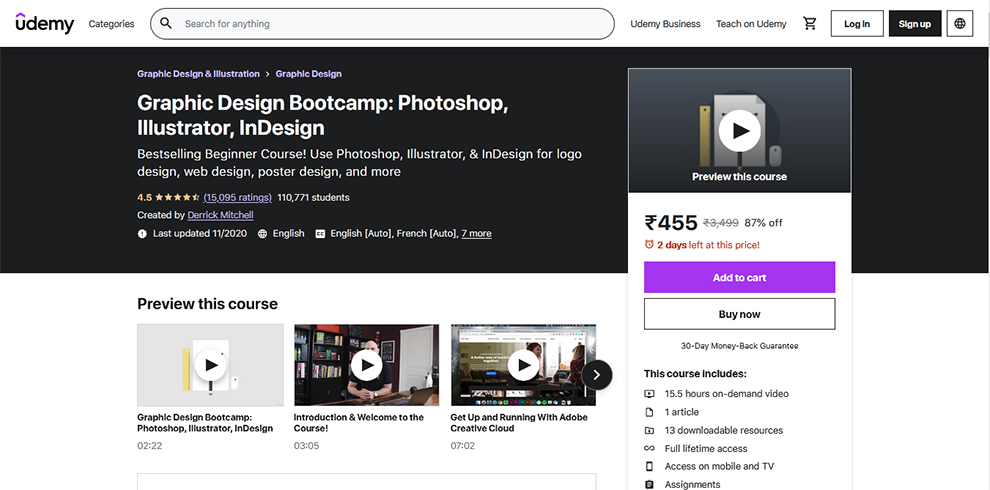Click the breadcrumb chevron separator

point(268,74)
